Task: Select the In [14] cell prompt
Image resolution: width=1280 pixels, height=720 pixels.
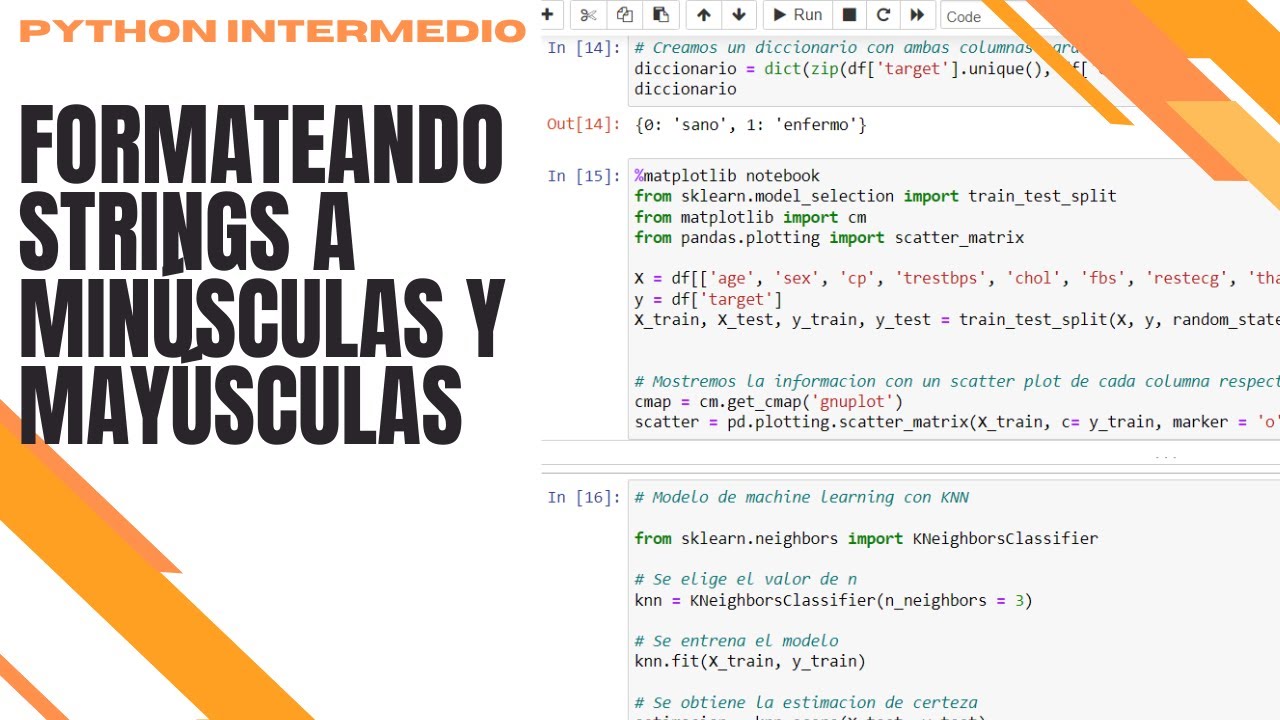Action: pos(584,48)
